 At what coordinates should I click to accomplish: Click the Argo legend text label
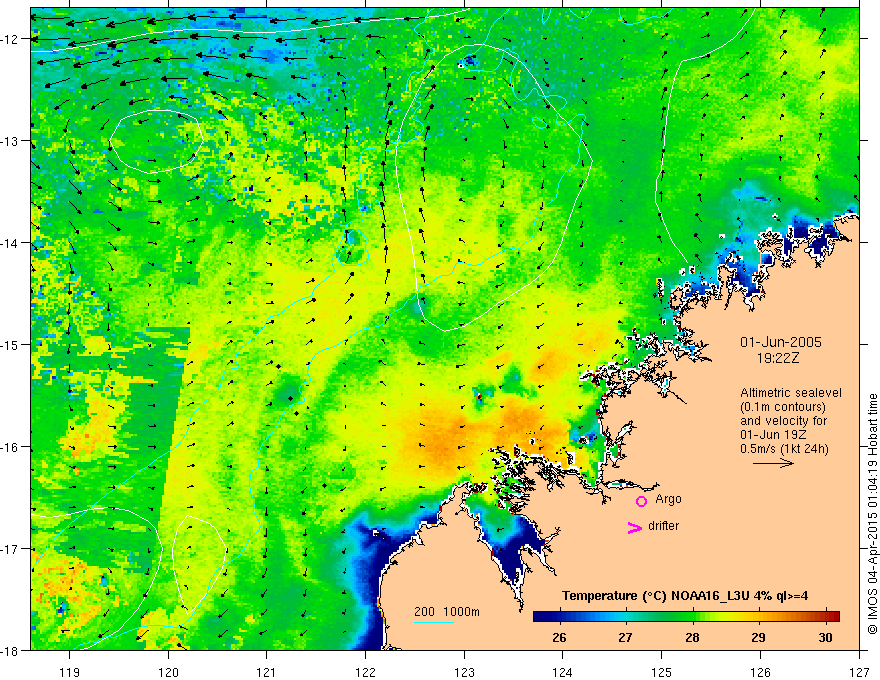(668, 499)
